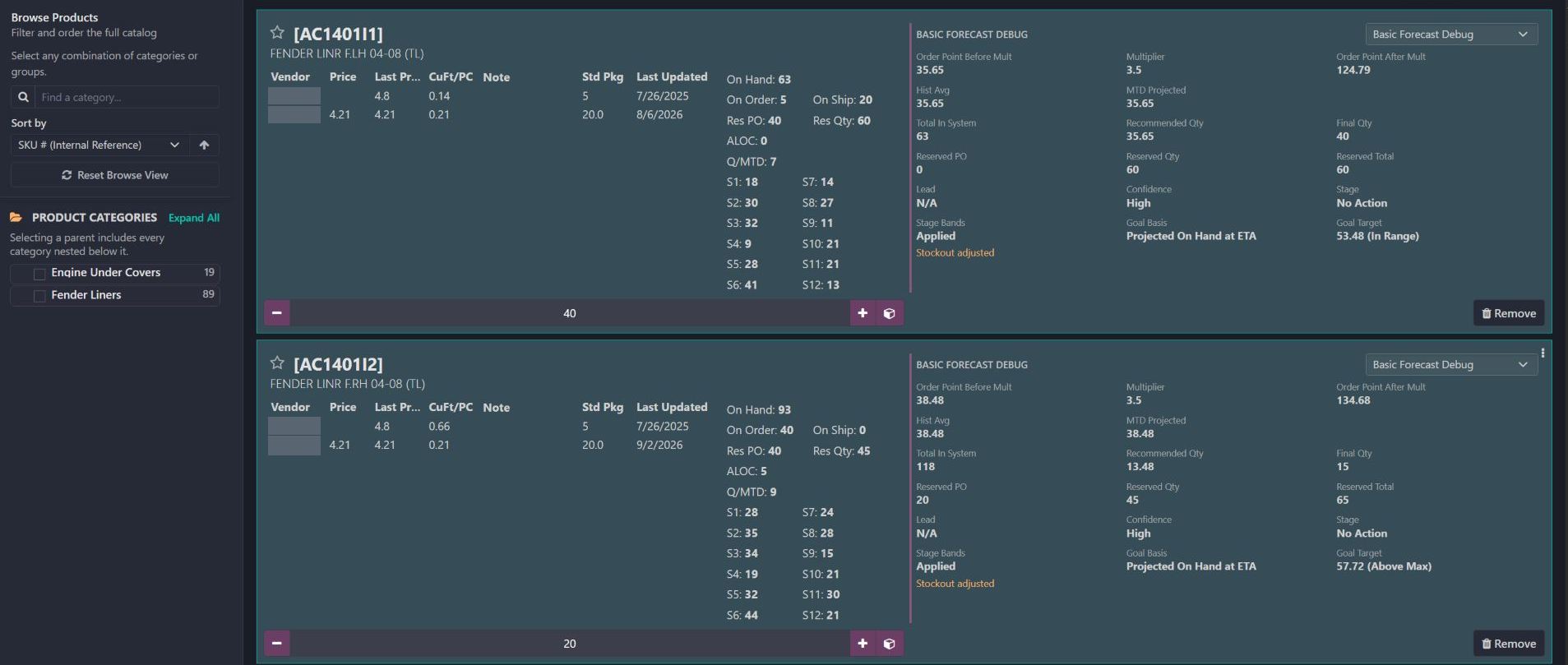Click the package box icon for AC1401I2

tap(890, 644)
